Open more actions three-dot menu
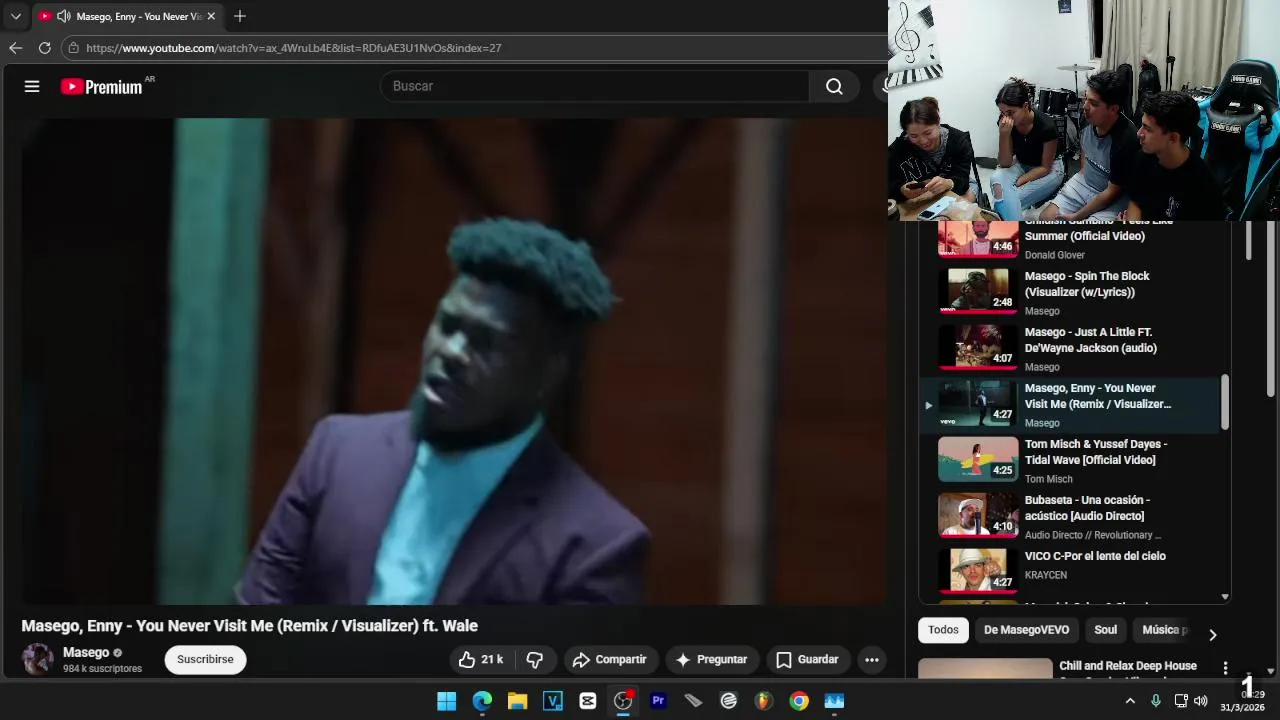Viewport: 1280px width, 720px height. coord(872,660)
